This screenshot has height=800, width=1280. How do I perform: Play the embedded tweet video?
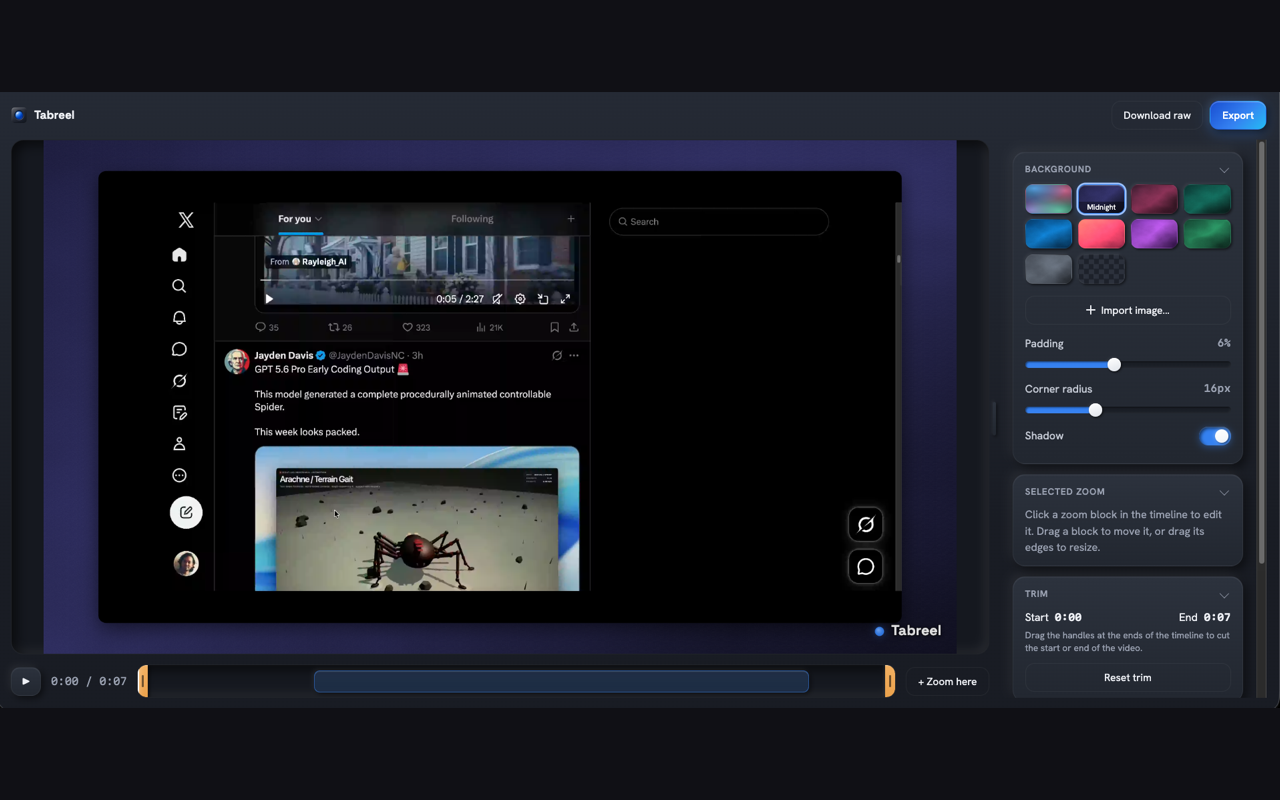pyautogui.click(x=269, y=299)
